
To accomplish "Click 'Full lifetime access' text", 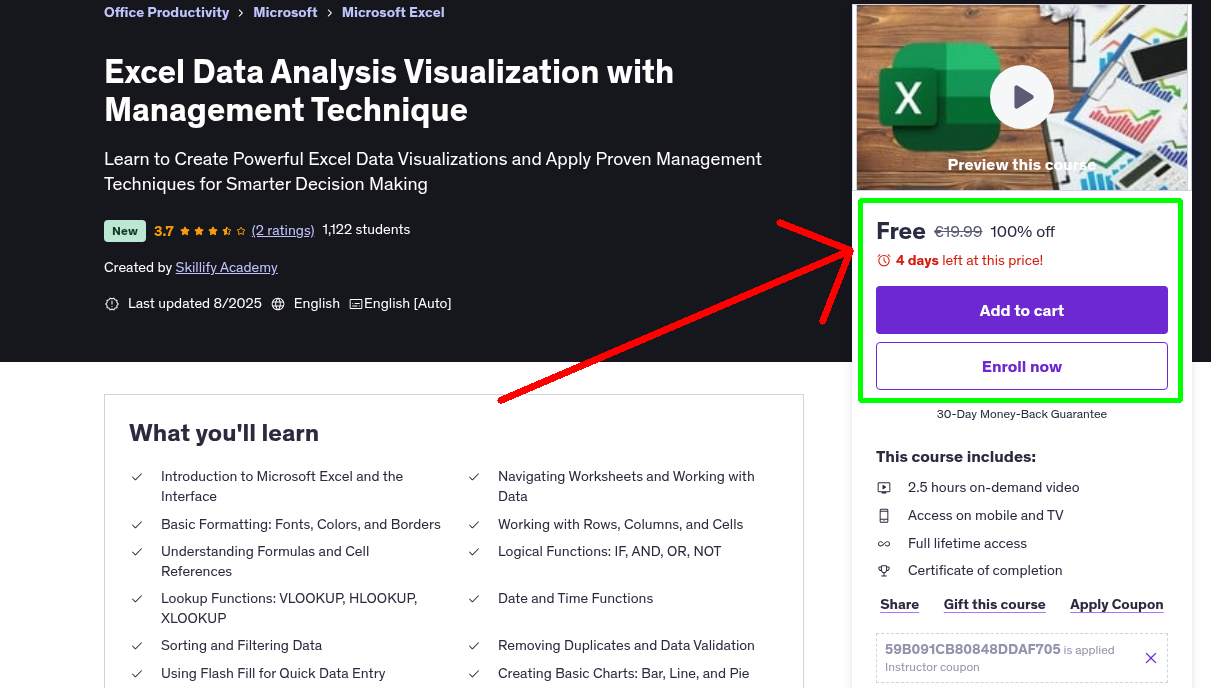I will click(x=967, y=544).
